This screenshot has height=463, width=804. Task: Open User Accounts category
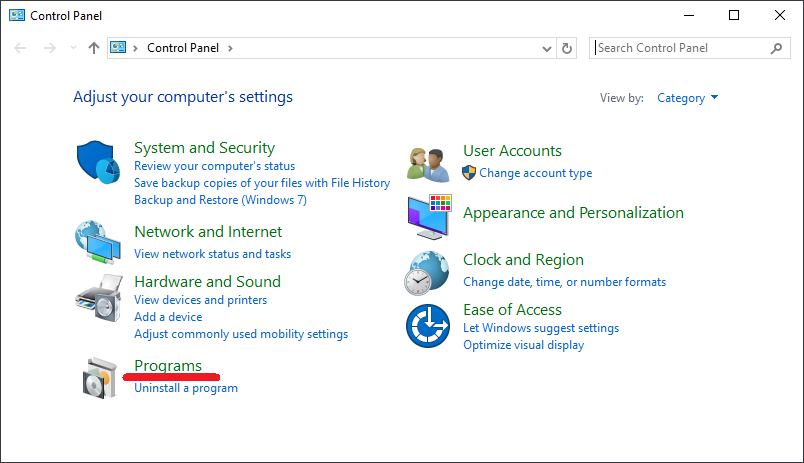tap(512, 151)
